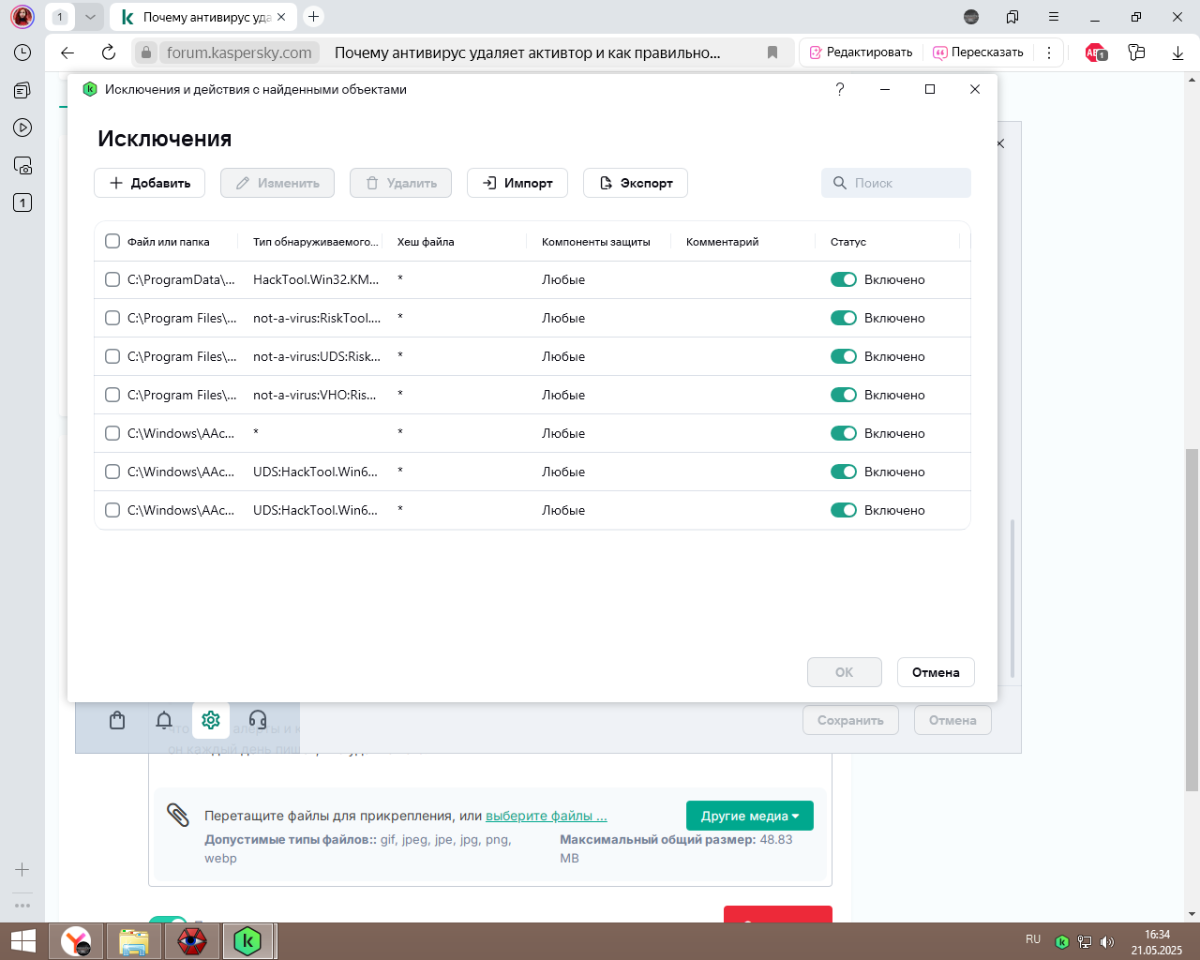Open the password manager key icon
The image size is (1200, 960).
(x=1136, y=53)
